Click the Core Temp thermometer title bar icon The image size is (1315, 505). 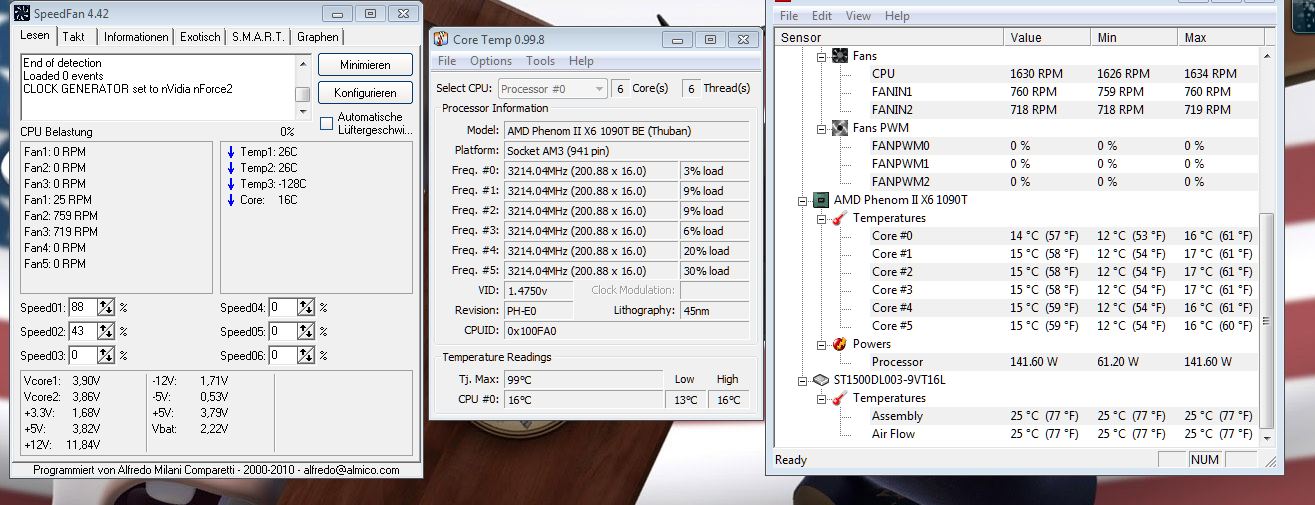click(x=441, y=39)
